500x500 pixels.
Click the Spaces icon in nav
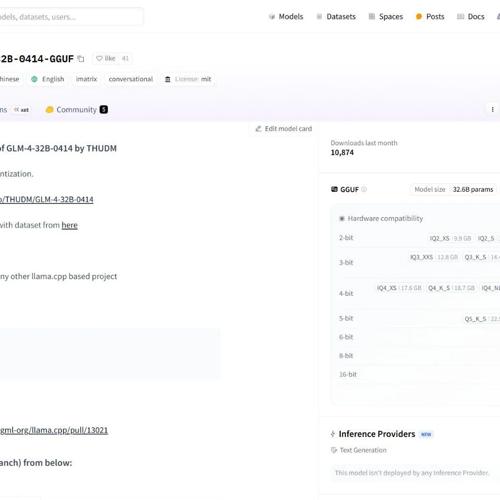(372, 17)
